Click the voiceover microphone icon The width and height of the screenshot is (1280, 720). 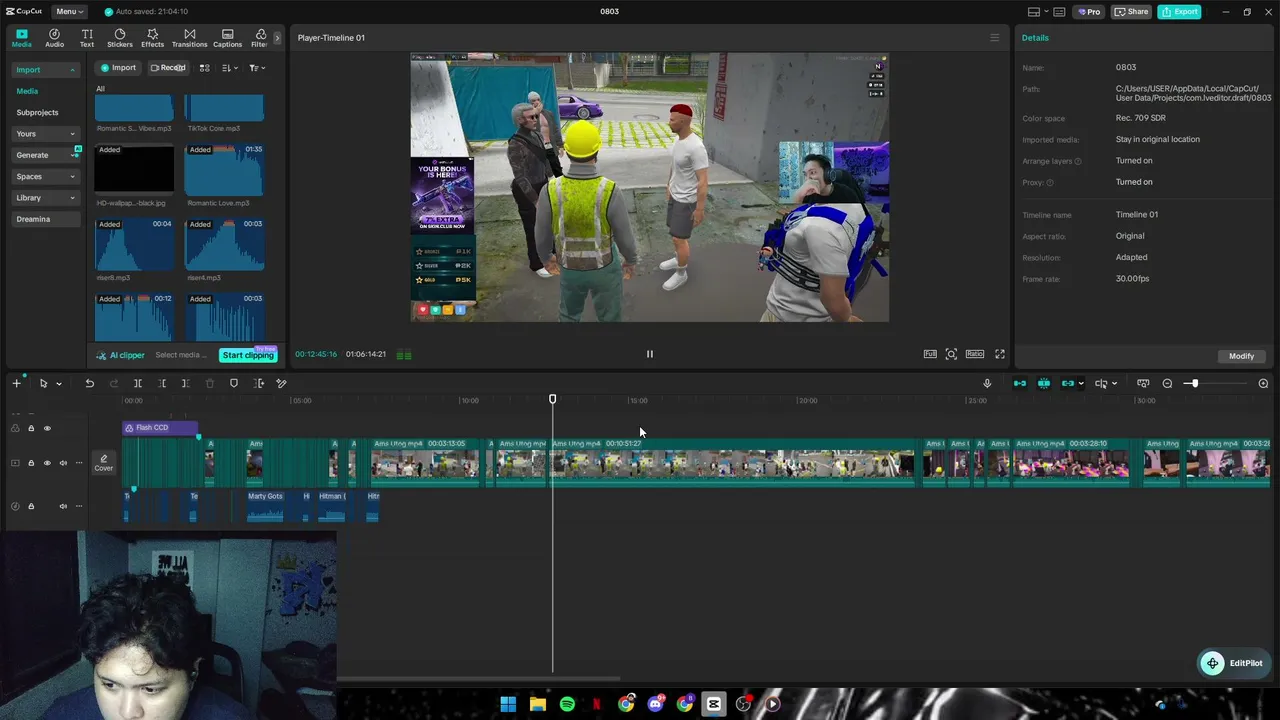point(987,383)
